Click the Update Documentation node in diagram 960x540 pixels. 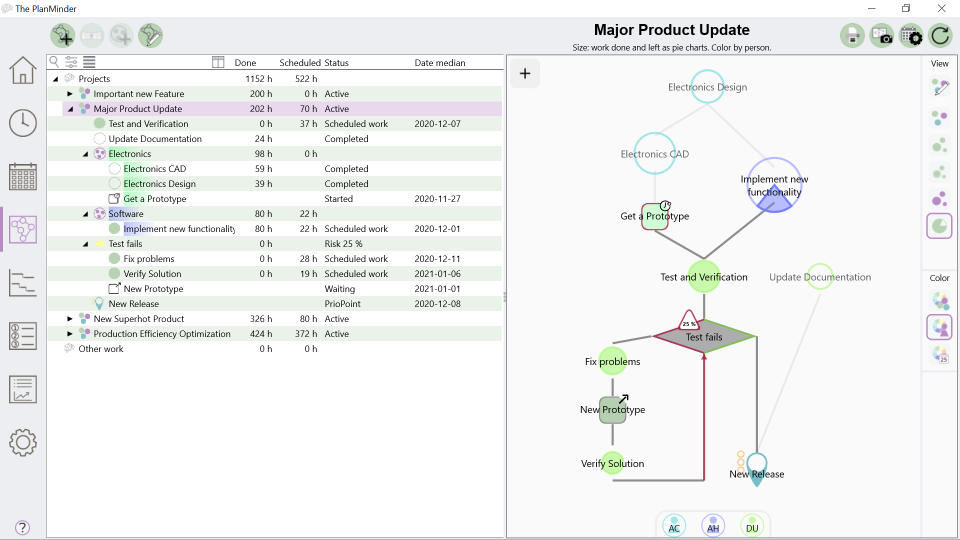coord(820,277)
